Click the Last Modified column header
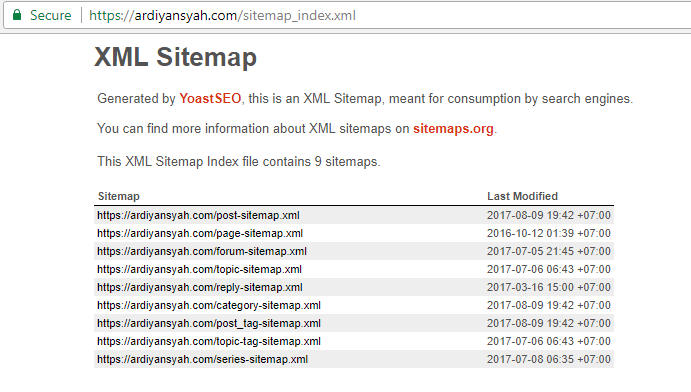The image size is (691, 392). 522,196
